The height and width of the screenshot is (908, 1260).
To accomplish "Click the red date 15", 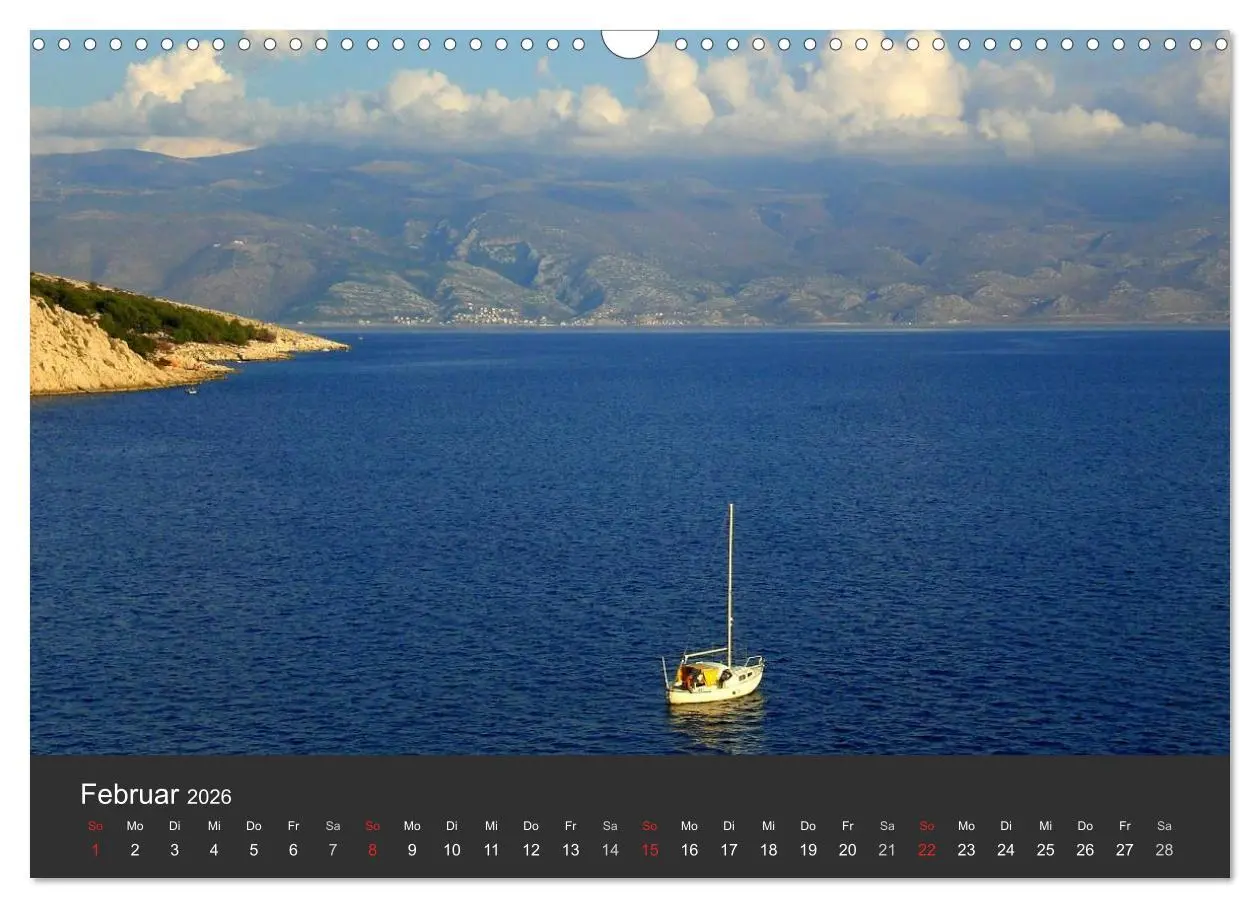I will (x=649, y=849).
